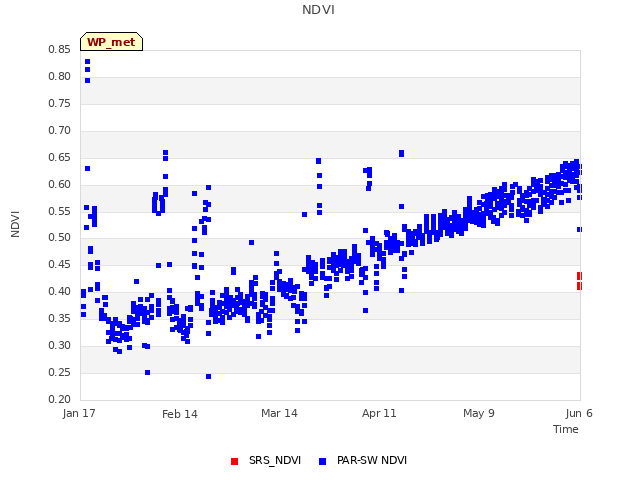The width and height of the screenshot is (640, 480).
Task: Click the NDVI chart title
Action: (x=318, y=10)
